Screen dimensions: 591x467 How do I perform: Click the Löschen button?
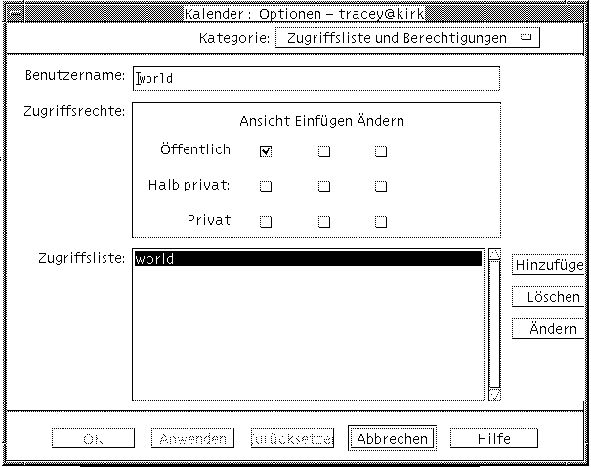tap(548, 297)
